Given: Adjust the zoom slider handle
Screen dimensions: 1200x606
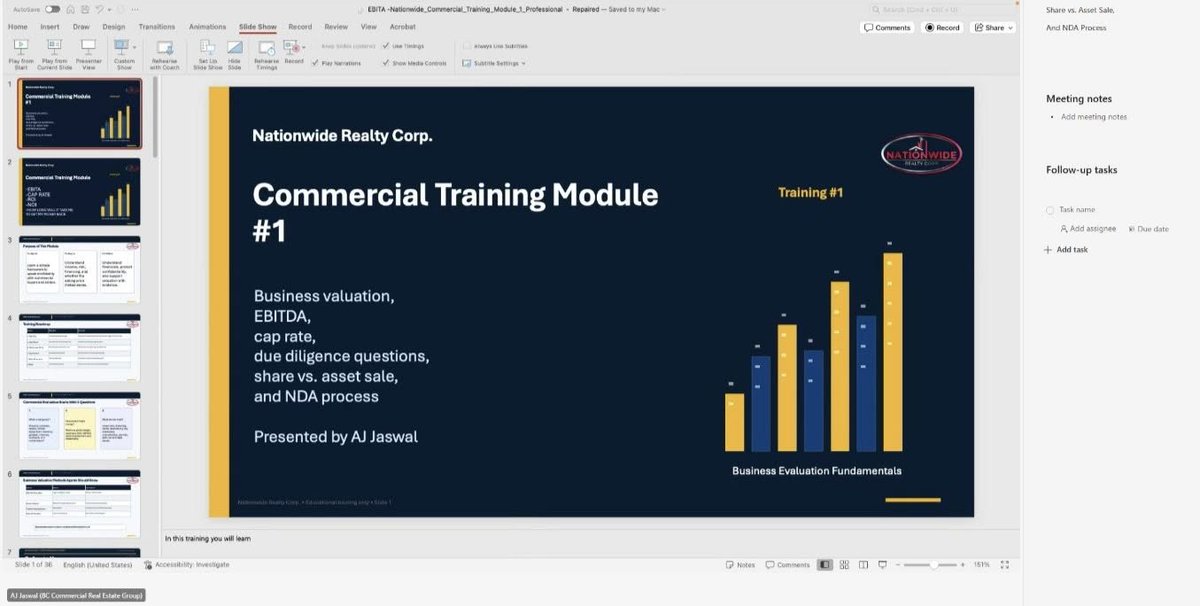Looking at the screenshot, I should click(x=934, y=565).
